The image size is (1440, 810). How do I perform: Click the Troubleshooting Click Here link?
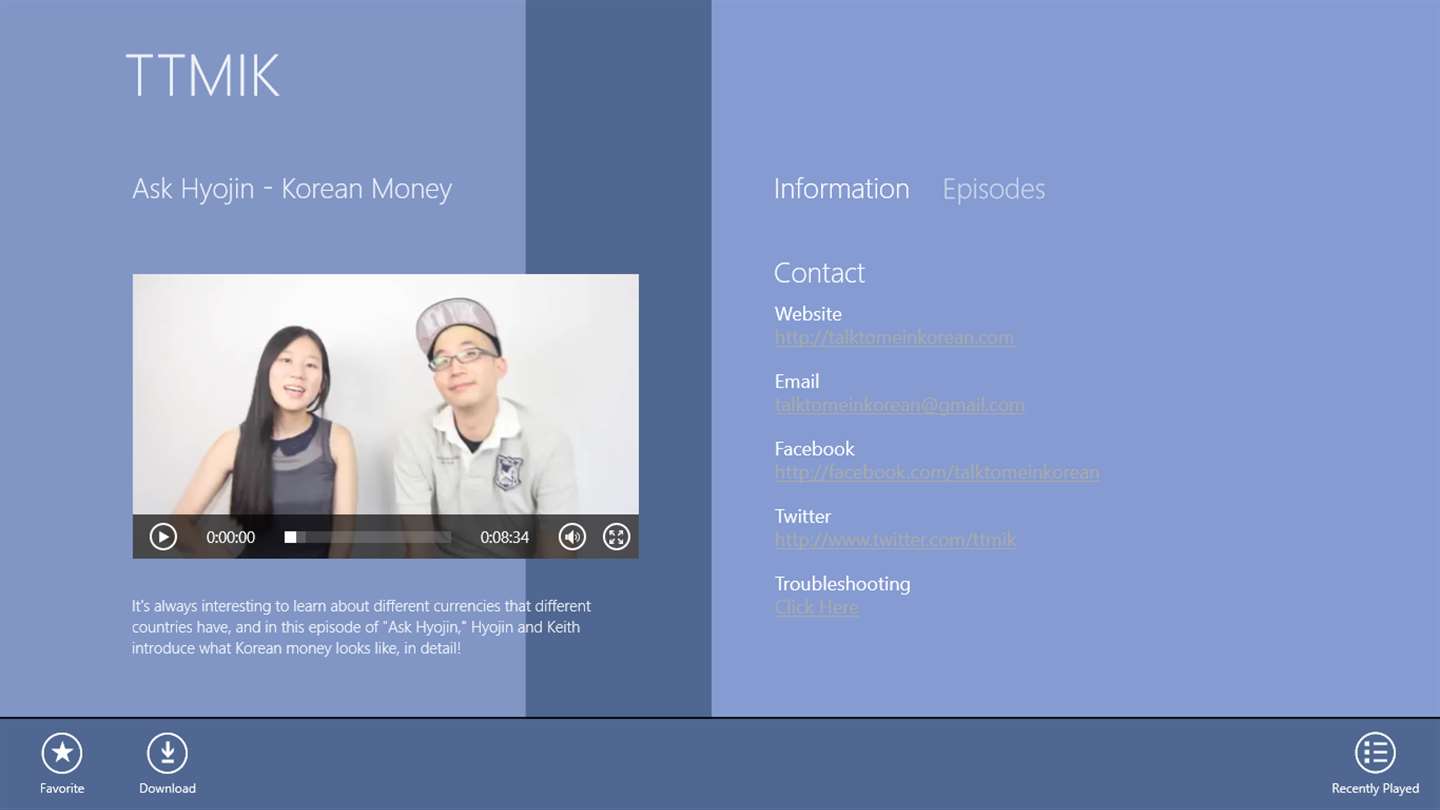click(x=816, y=607)
